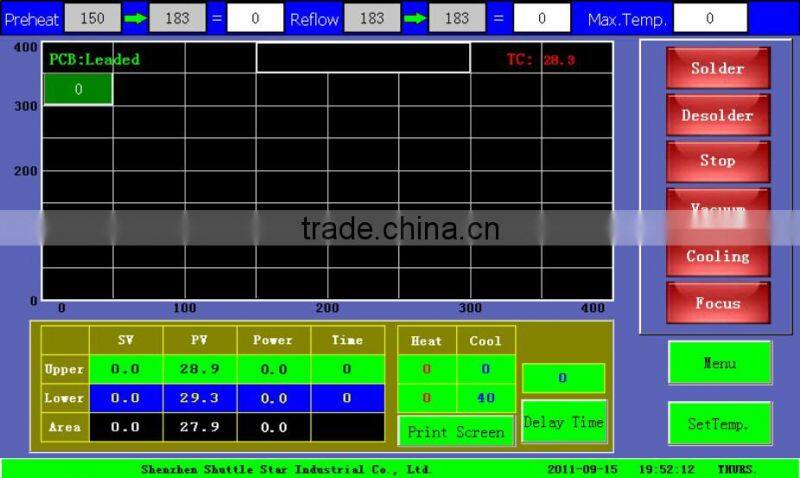Screen dimensions: 800x478
Task: Click the empty white box atop the graph
Action: (363, 57)
